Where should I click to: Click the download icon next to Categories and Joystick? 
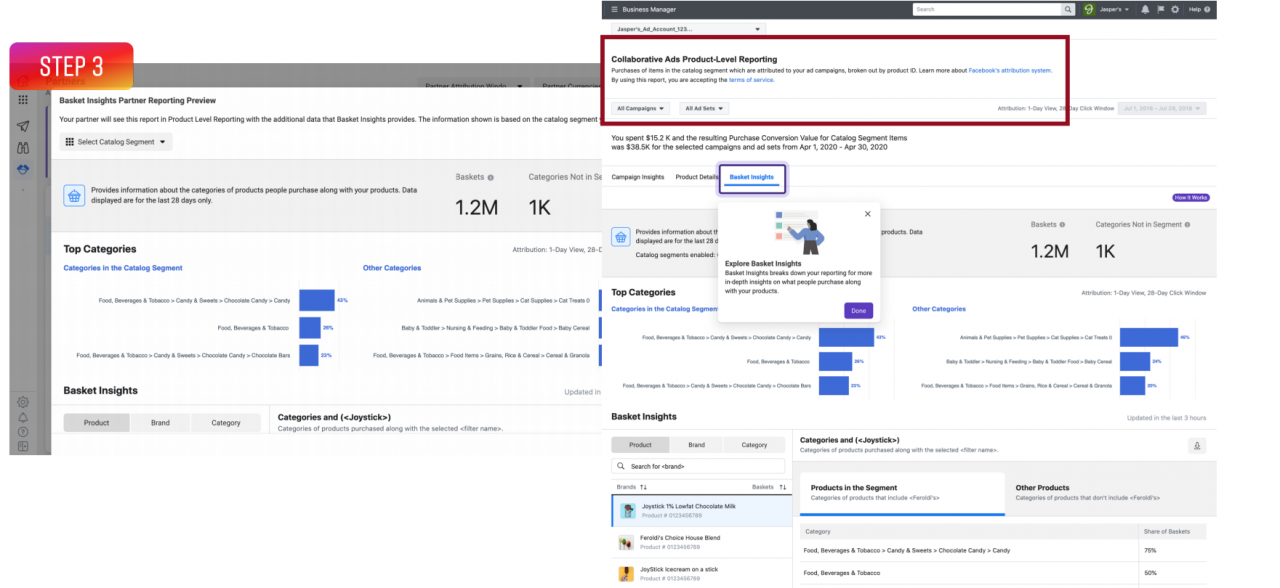[1197, 446]
